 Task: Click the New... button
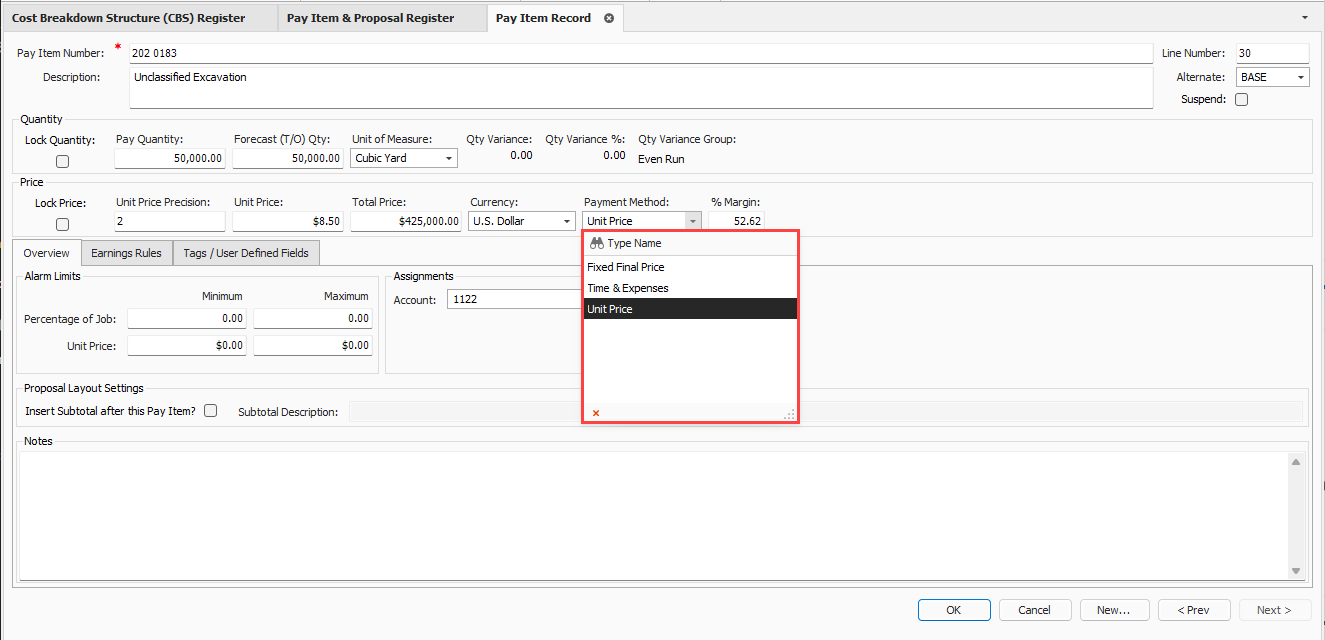(x=1113, y=610)
